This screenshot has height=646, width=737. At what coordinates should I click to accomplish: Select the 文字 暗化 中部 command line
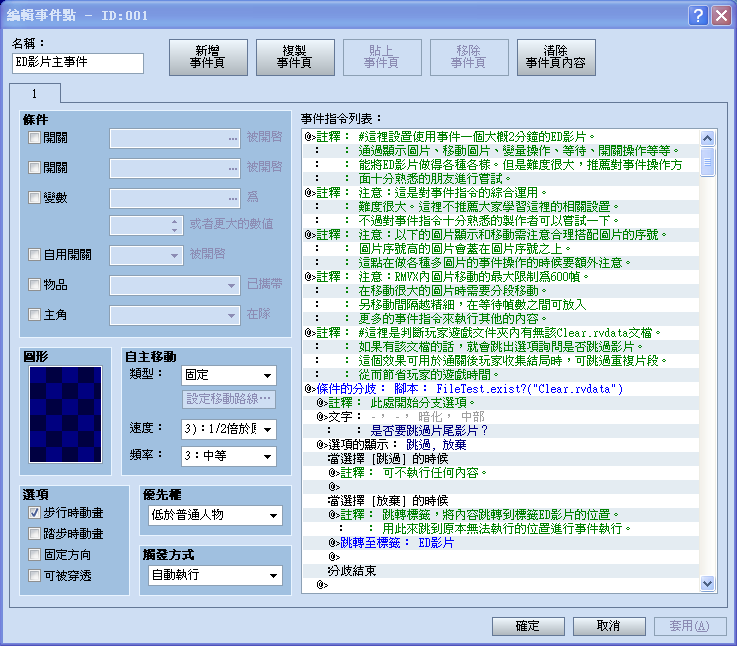point(501,417)
